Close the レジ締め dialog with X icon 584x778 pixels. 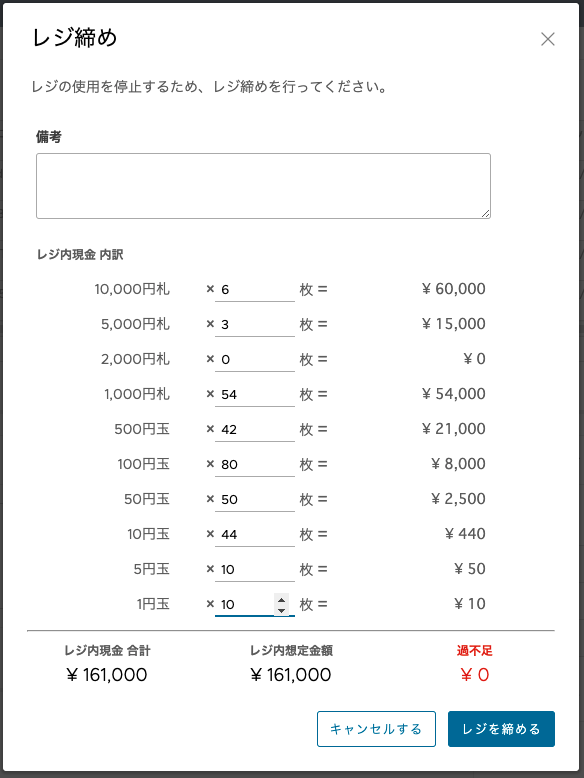tap(548, 39)
